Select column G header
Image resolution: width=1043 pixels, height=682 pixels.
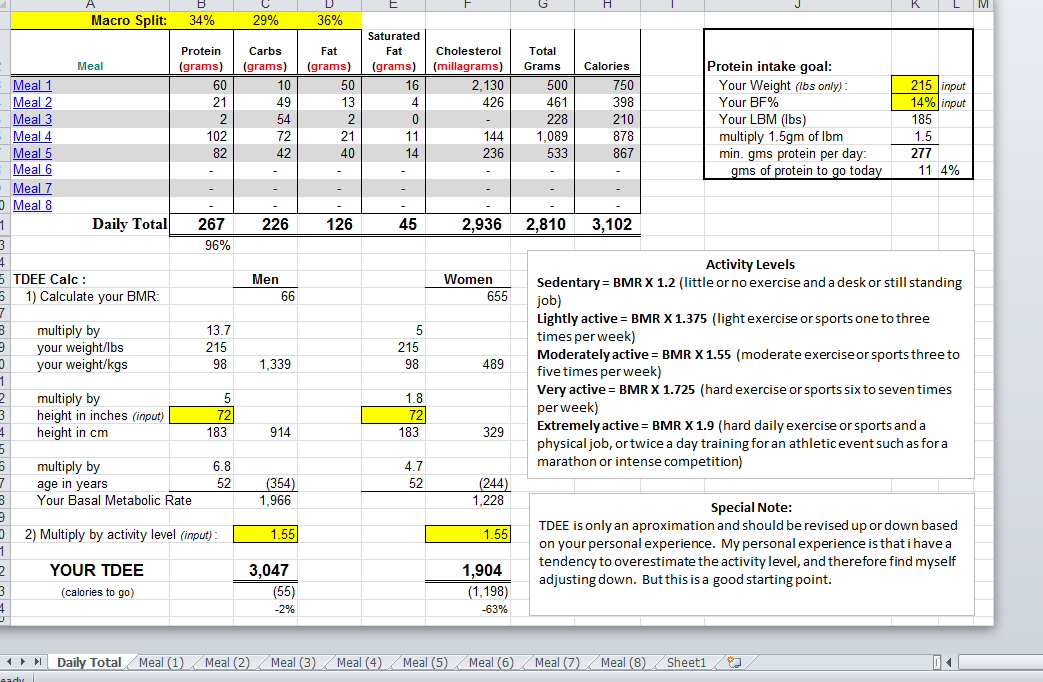543,5
